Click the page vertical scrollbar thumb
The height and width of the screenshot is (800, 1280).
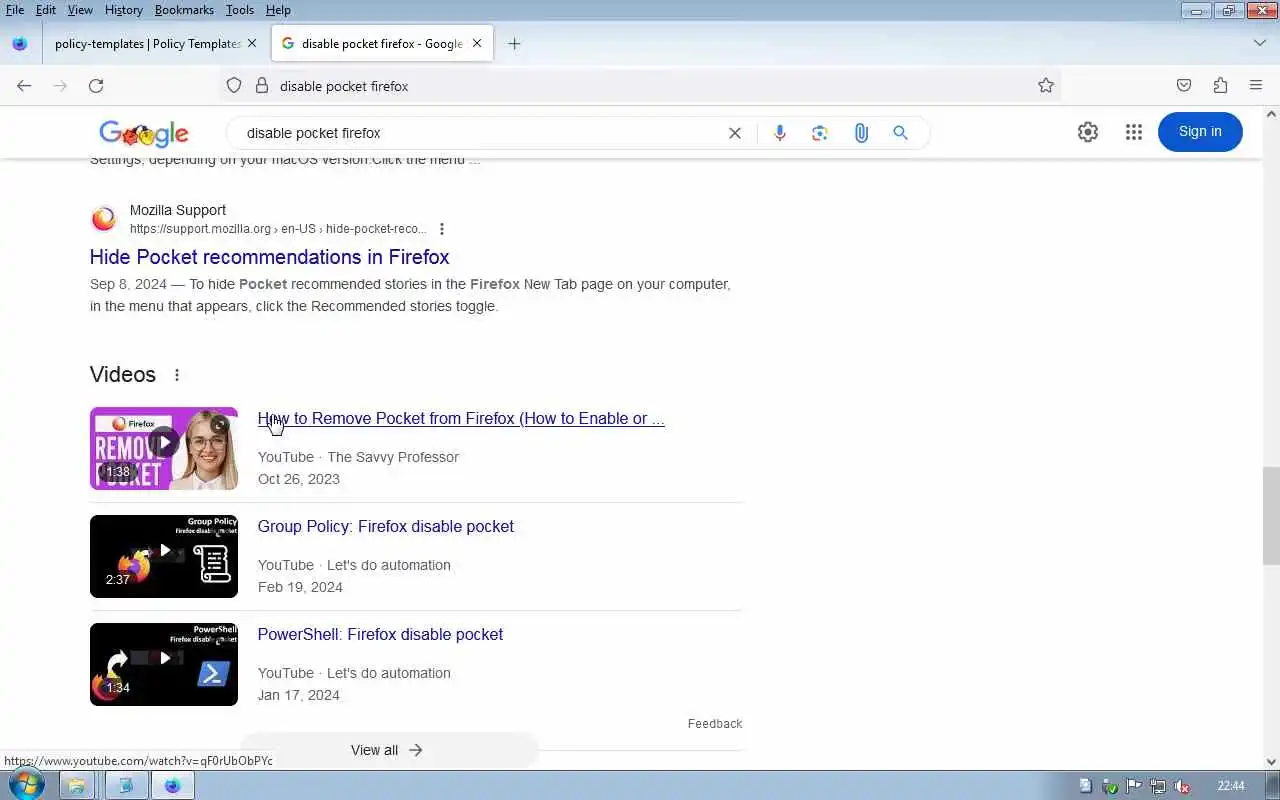pyautogui.click(x=1271, y=515)
